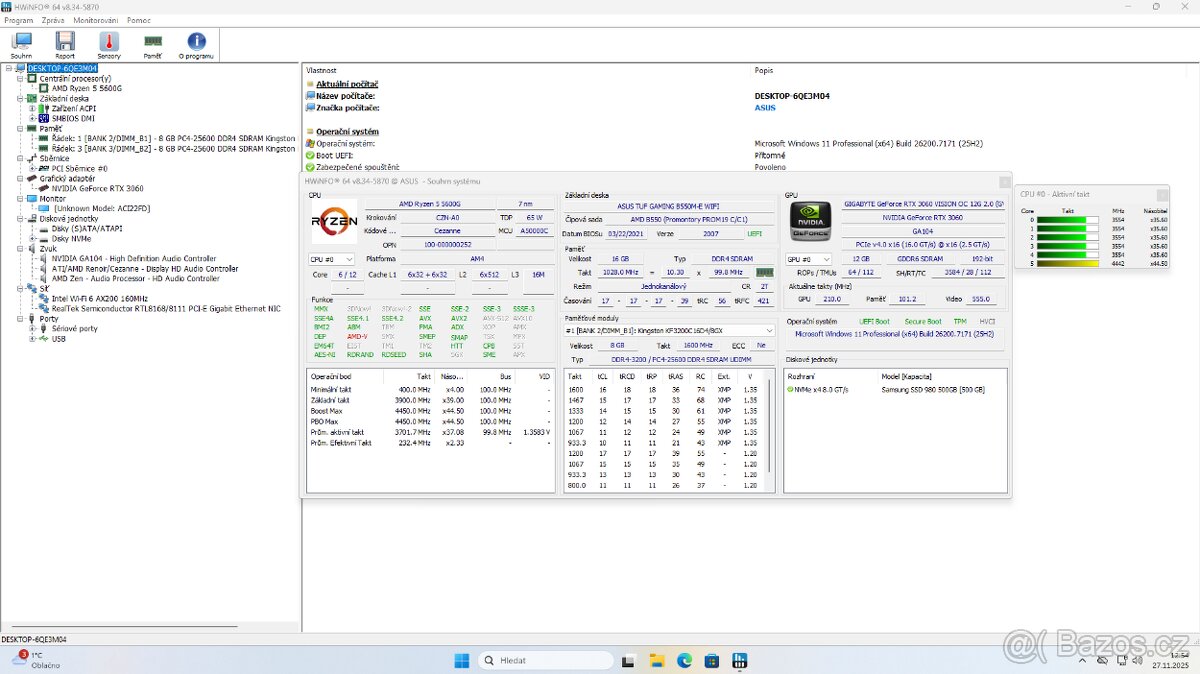
Task: Open the GPU #0 dropdown
Action: (810, 259)
